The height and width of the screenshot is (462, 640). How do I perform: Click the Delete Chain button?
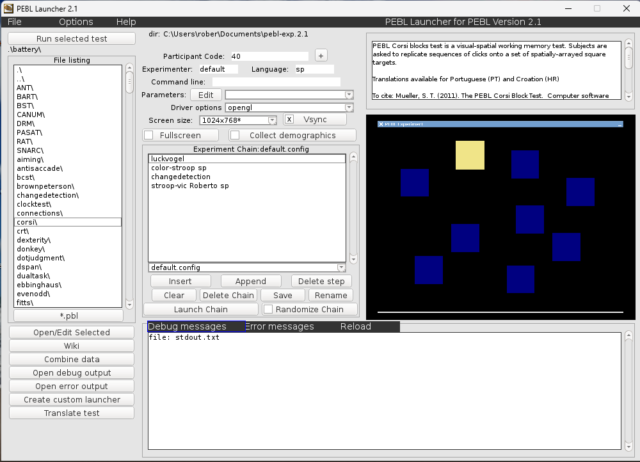(x=228, y=295)
